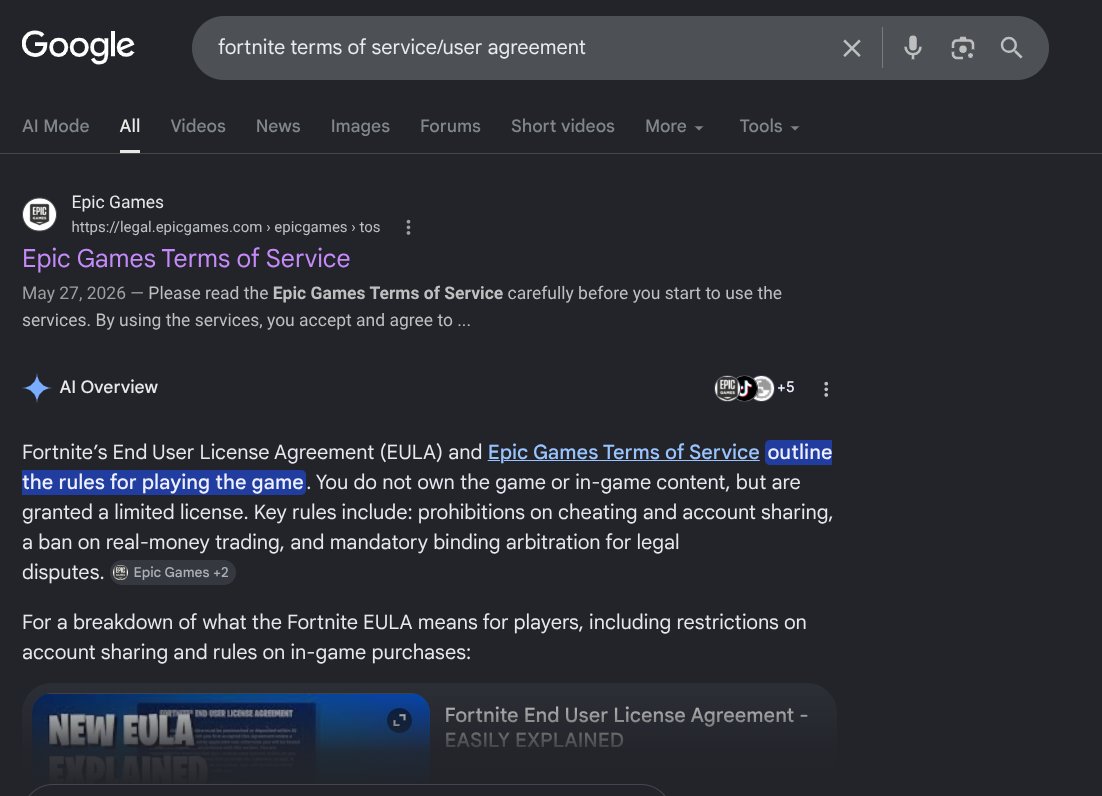Open Fortnite End User License Agreement video title
Viewport: 1102px width, 796px height.
(x=626, y=727)
